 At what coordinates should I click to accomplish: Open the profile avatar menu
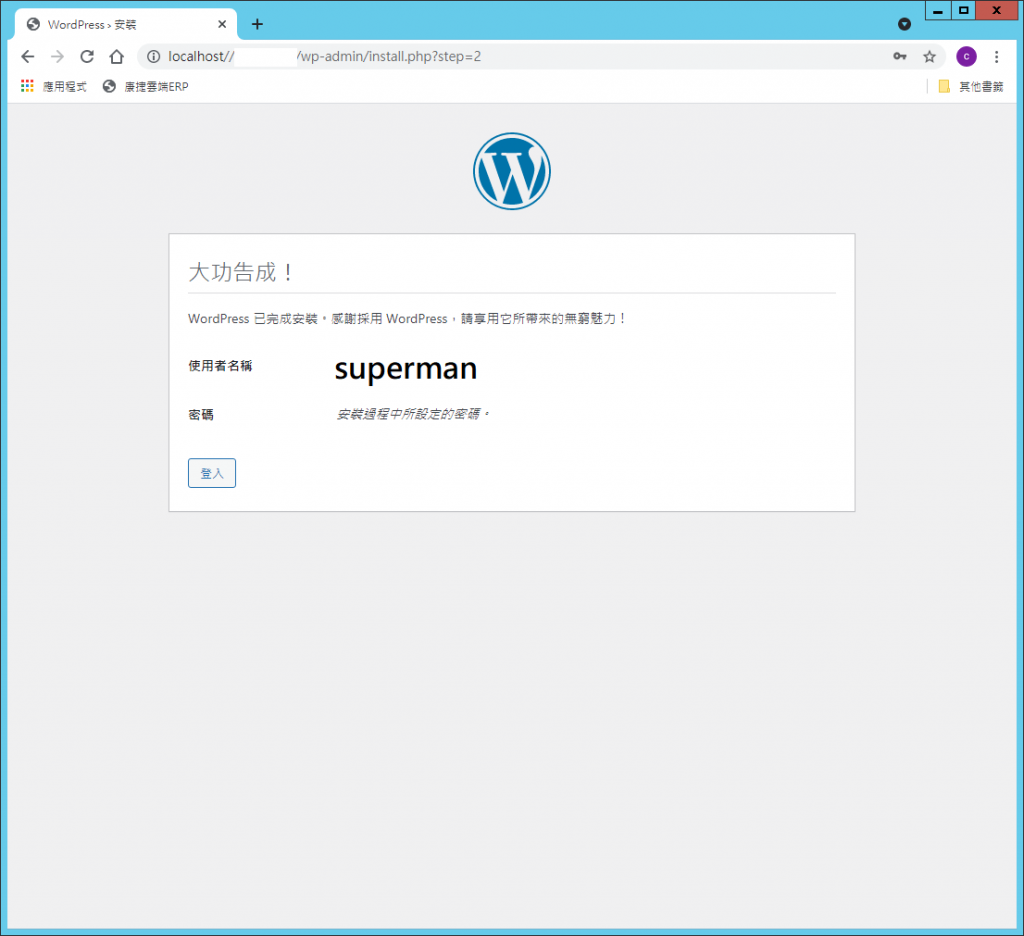pos(966,56)
